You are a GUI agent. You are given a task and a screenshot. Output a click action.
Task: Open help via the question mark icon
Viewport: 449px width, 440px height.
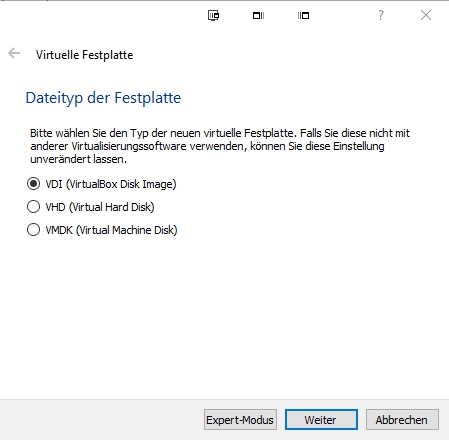click(x=381, y=15)
